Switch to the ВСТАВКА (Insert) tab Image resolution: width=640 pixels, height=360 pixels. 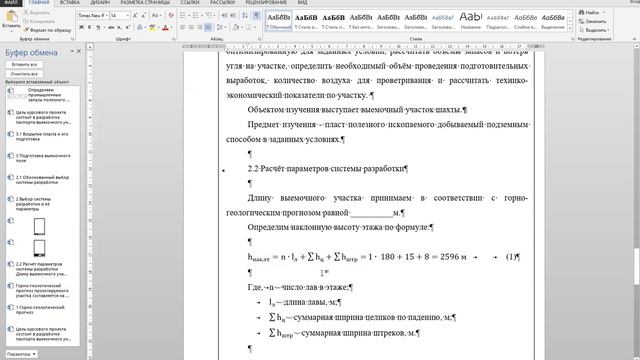pyautogui.click(x=69, y=2)
